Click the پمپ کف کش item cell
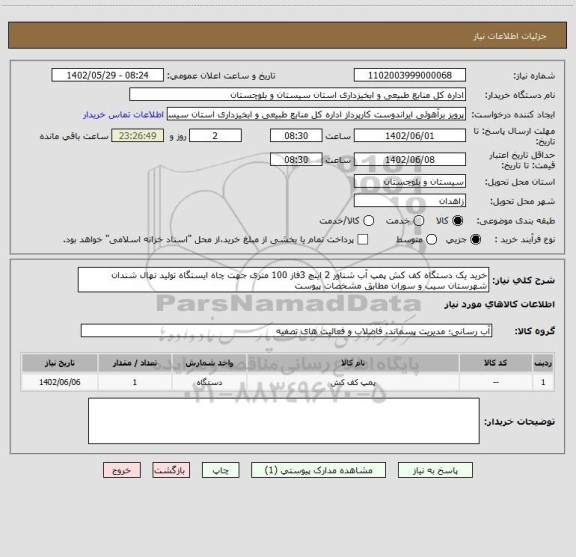Viewport: 576px width, 557px height. [353, 382]
